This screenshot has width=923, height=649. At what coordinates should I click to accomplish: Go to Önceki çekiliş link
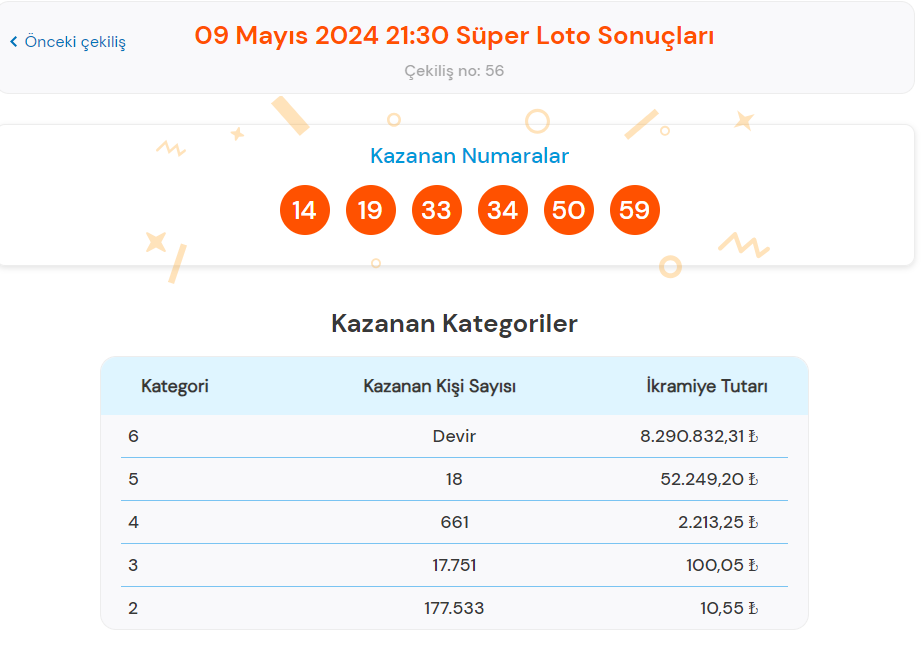(68, 42)
